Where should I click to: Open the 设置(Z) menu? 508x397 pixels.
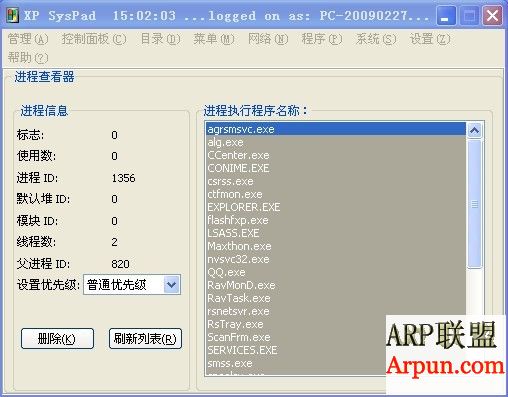430,39
